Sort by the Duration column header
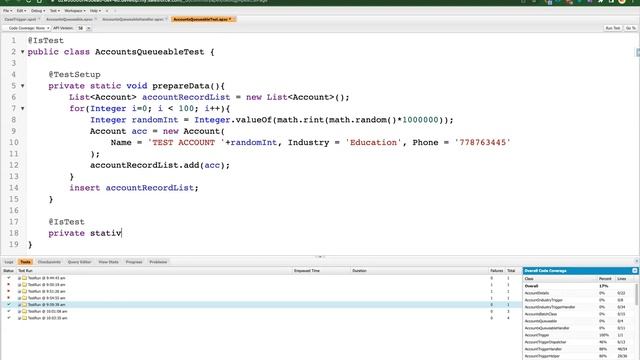 click(x=420, y=271)
